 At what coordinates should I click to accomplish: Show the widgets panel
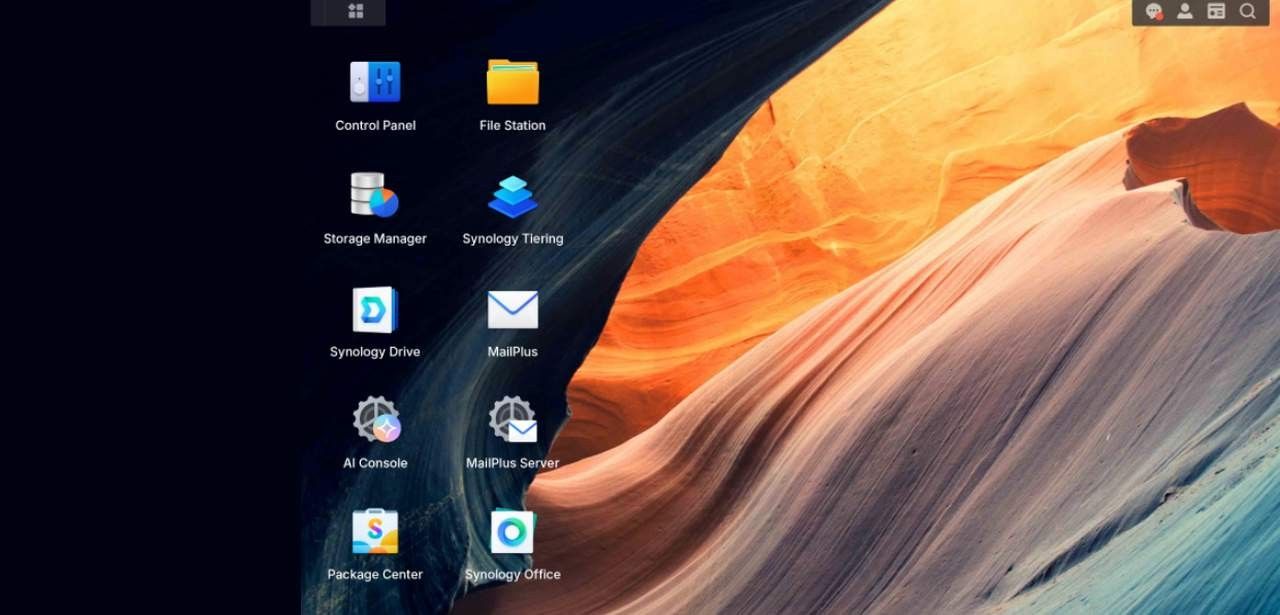[x=1215, y=12]
